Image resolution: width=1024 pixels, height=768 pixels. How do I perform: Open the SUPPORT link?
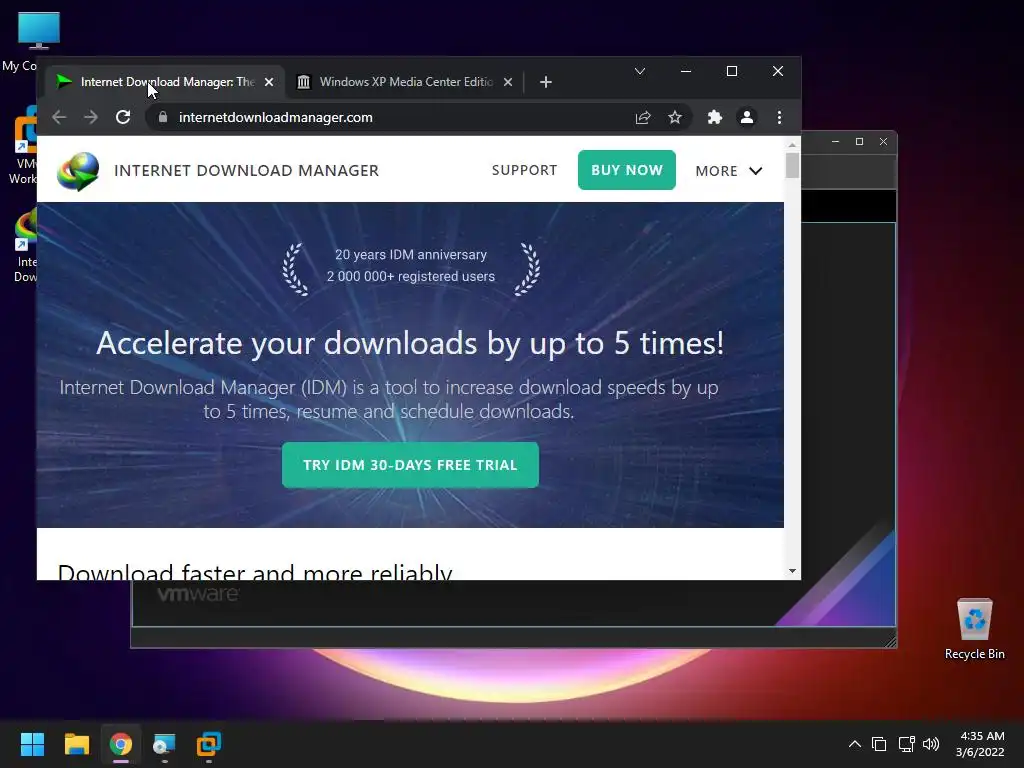pyautogui.click(x=524, y=170)
